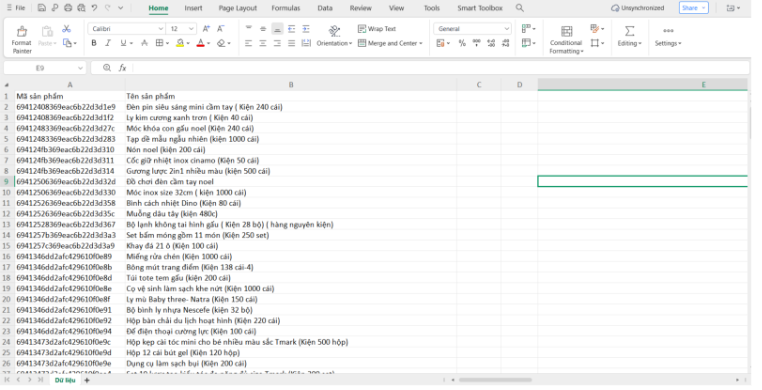Click the Conditional Formatting icon
This screenshot has height=390, width=762.
click(567, 32)
